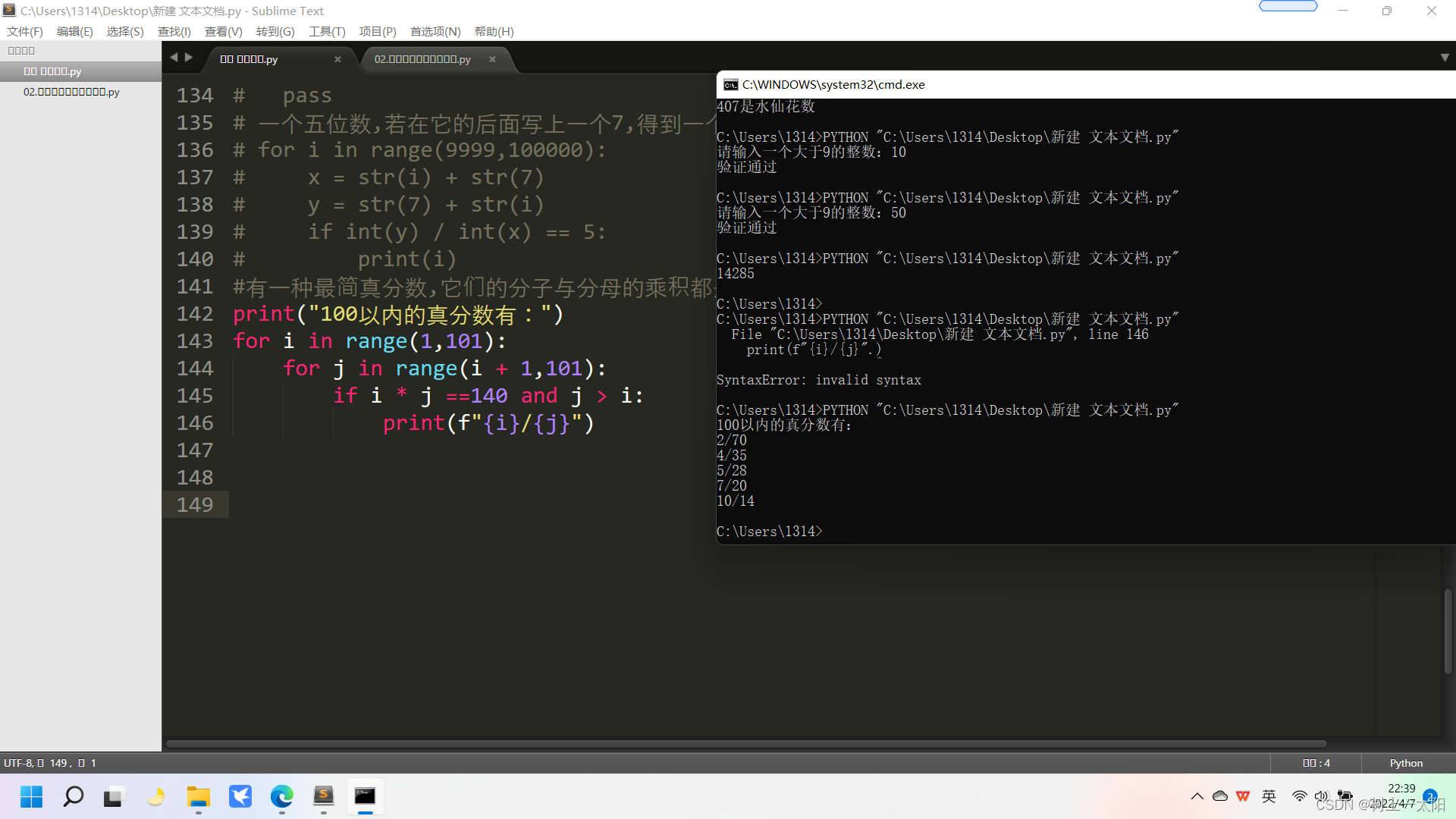Change Python syntax in status bar
Image resolution: width=1456 pixels, height=819 pixels.
click(1406, 763)
